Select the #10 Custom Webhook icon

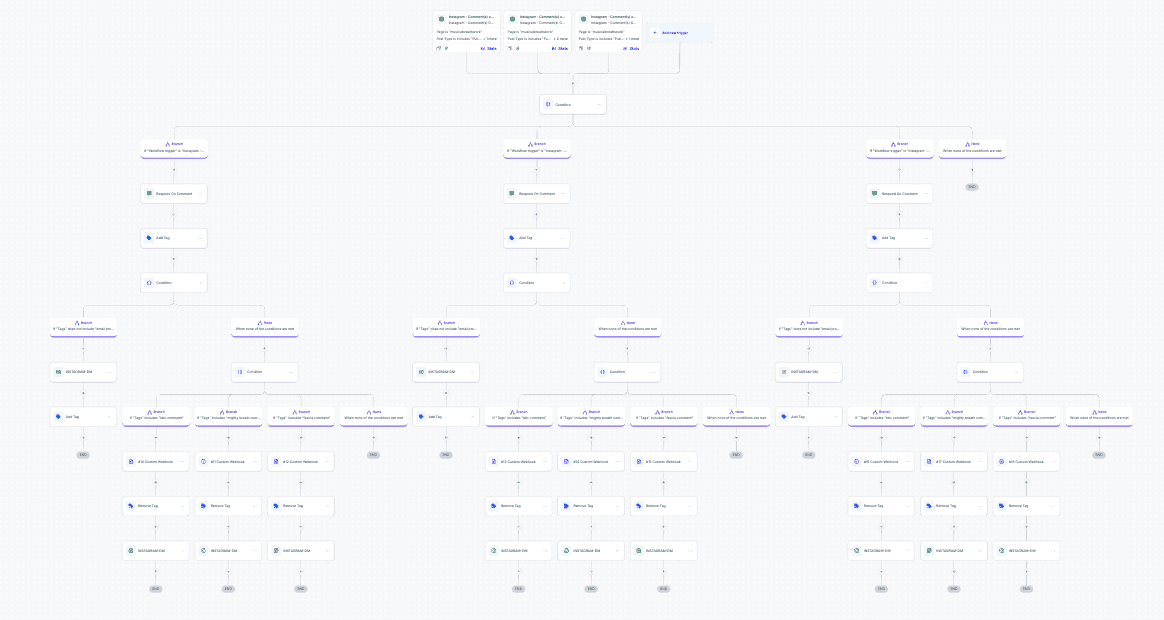[x=131, y=461]
